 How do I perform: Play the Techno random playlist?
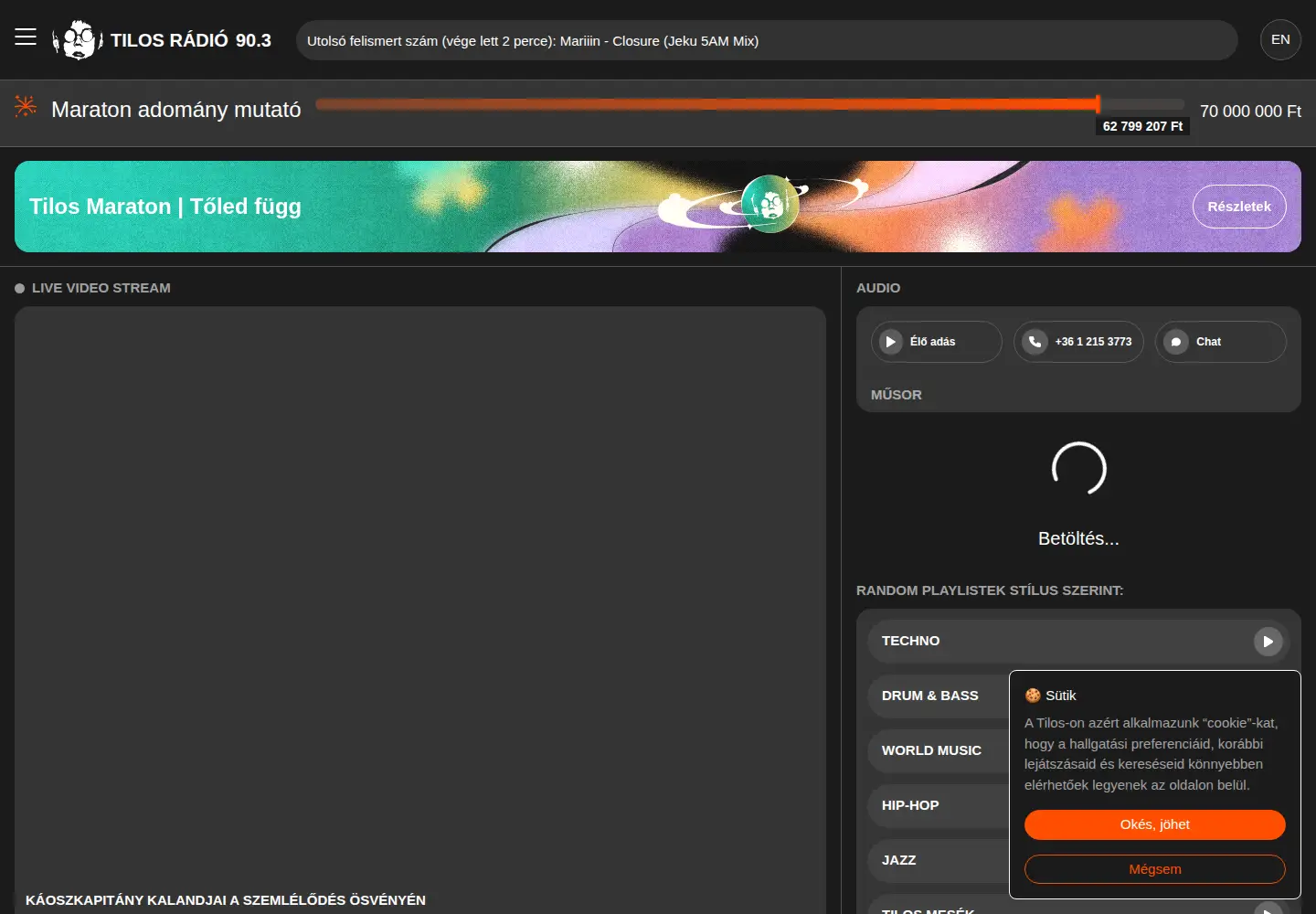coord(1268,642)
